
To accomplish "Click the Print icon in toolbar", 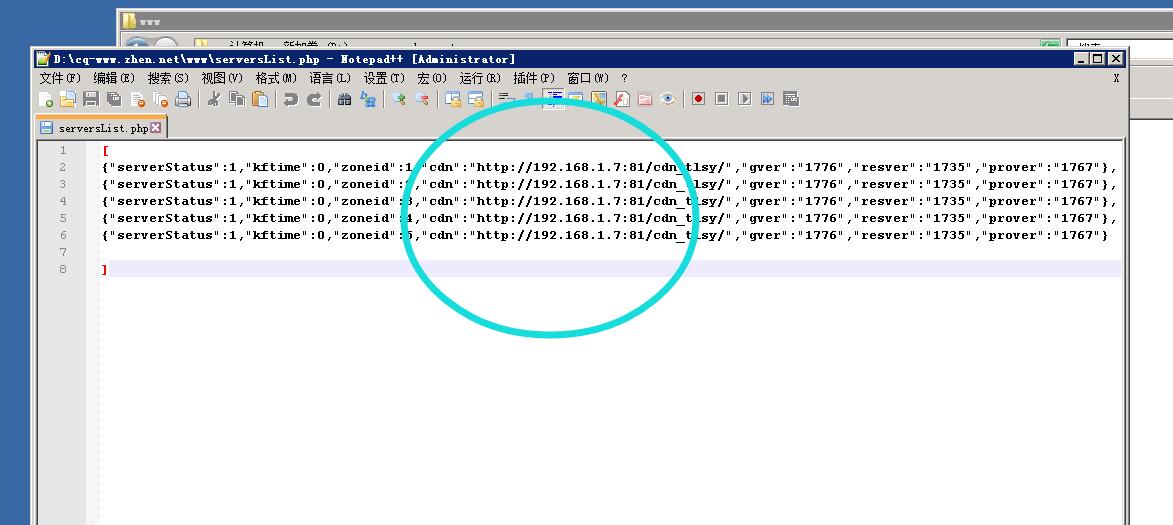I will [x=183, y=99].
